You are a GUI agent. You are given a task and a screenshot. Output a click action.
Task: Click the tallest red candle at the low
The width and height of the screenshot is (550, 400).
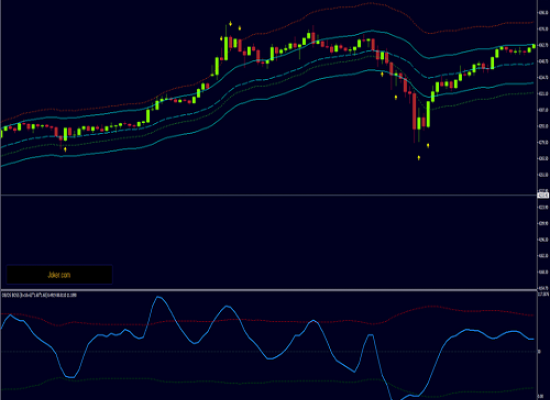(x=414, y=111)
